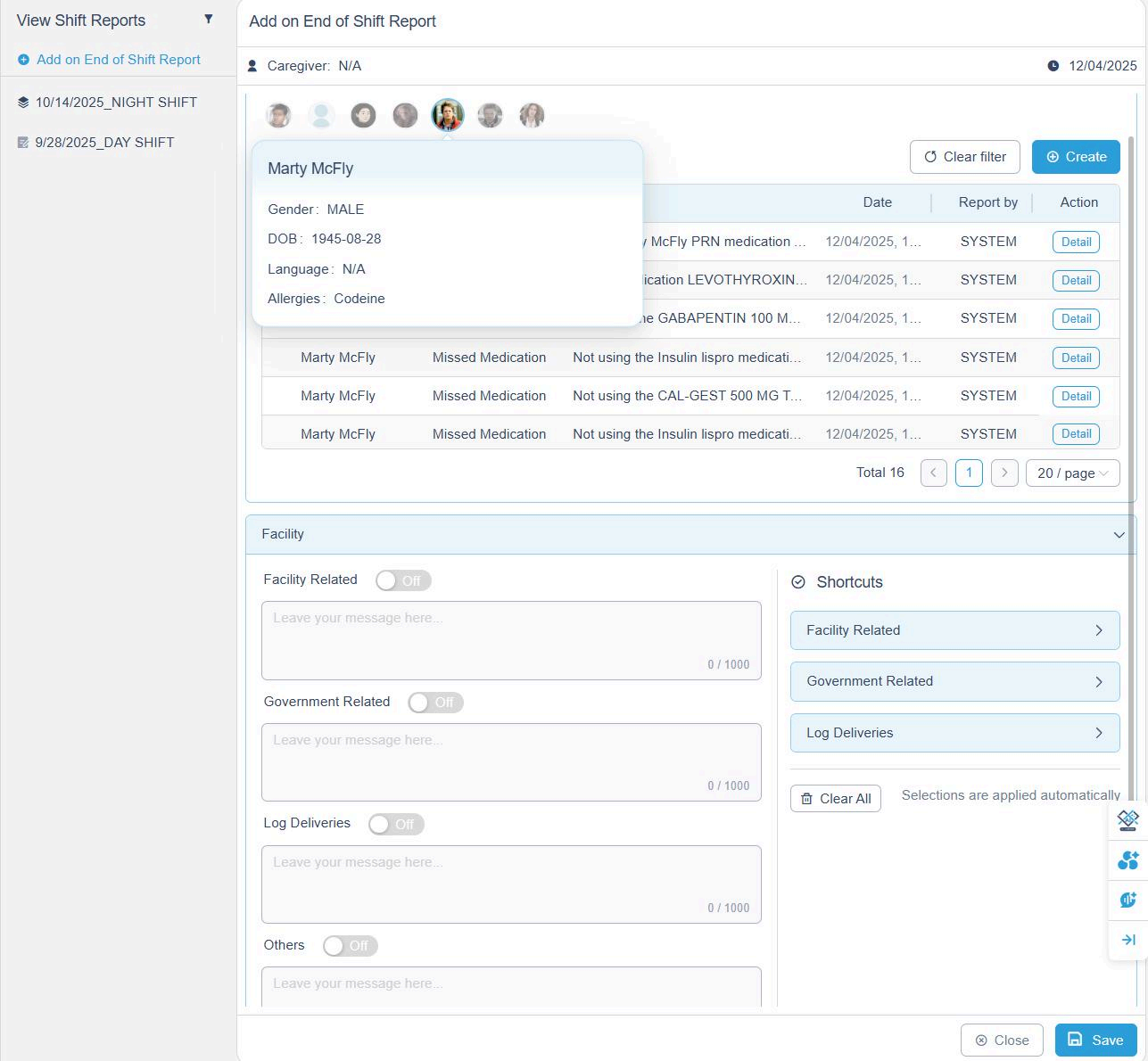Toggle the Facility Related switch on

(x=403, y=580)
